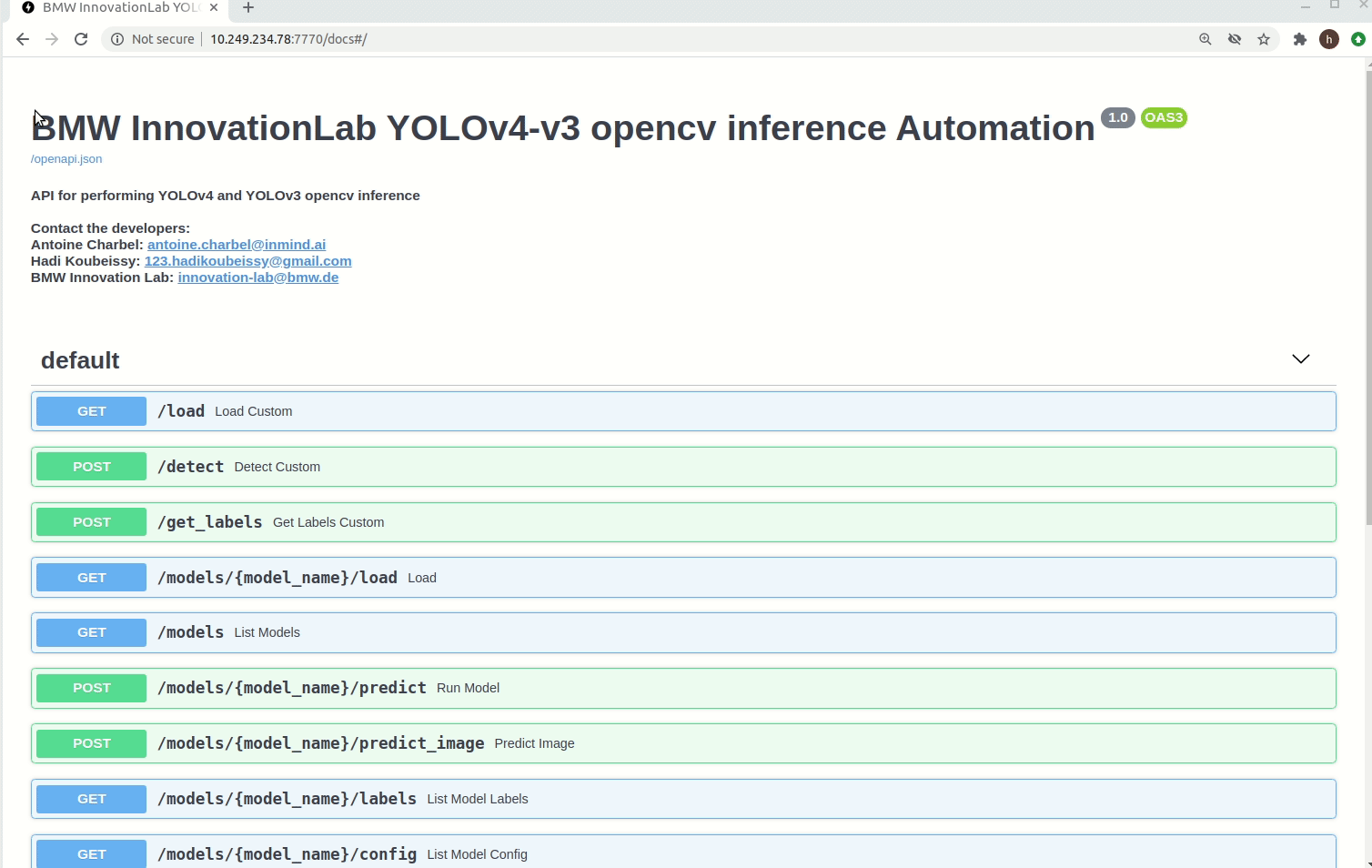The width and height of the screenshot is (1372, 868).
Task: Expand GET /models/{model_name}/config endpoint
Action: click(683, 852)
